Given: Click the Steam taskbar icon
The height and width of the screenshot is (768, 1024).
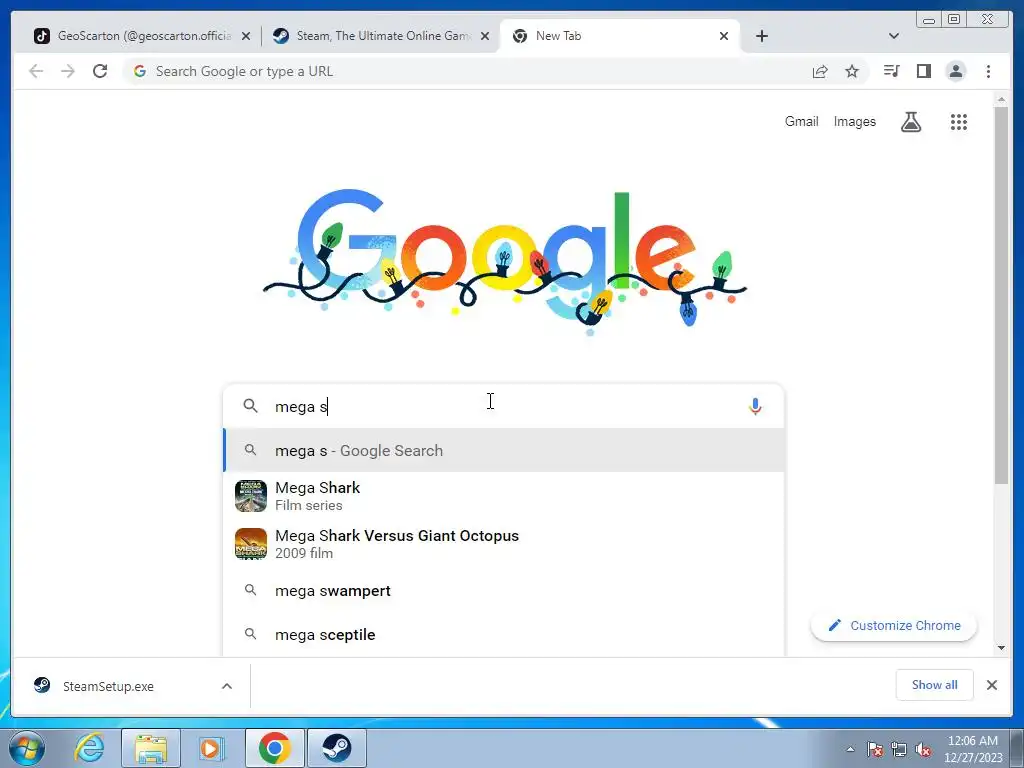Looking at the screenshot, I should tap(337, 748).
